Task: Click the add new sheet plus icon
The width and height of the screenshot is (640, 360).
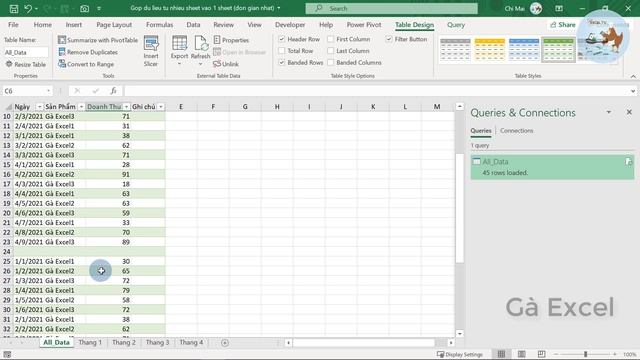Action: point(225,343)
